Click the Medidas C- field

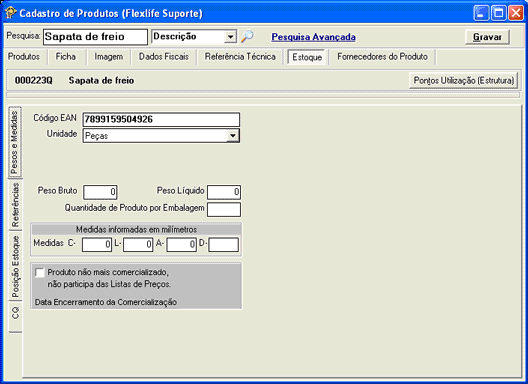[x=97, y=245]
